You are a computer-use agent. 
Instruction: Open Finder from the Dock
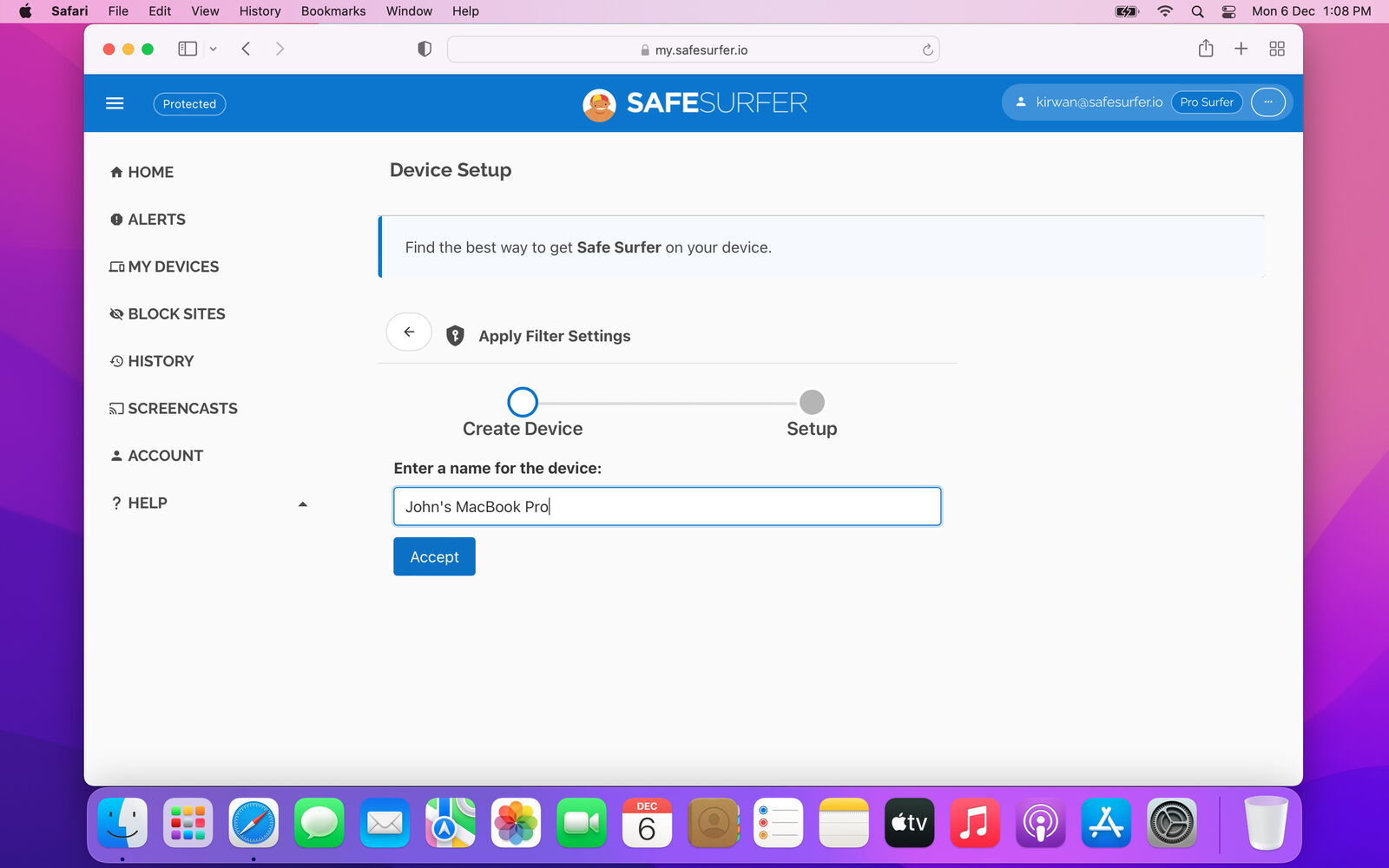122,822
